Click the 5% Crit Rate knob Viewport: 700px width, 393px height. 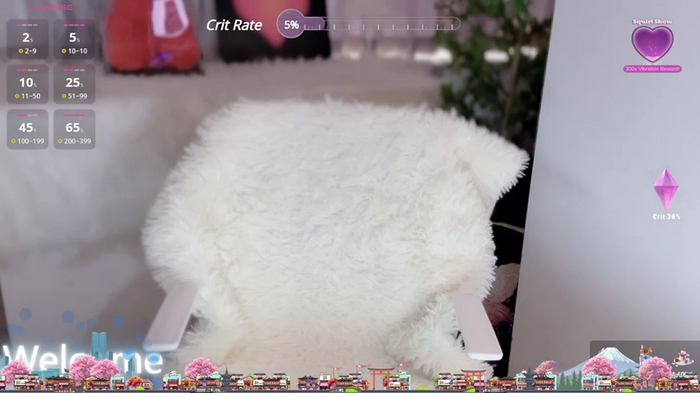[291, 24]
